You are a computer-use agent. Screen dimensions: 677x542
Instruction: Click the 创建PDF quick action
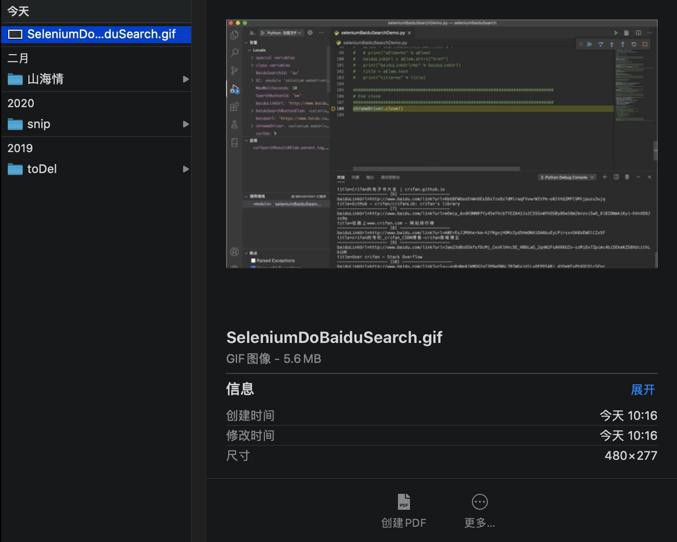tap(404, 511)
